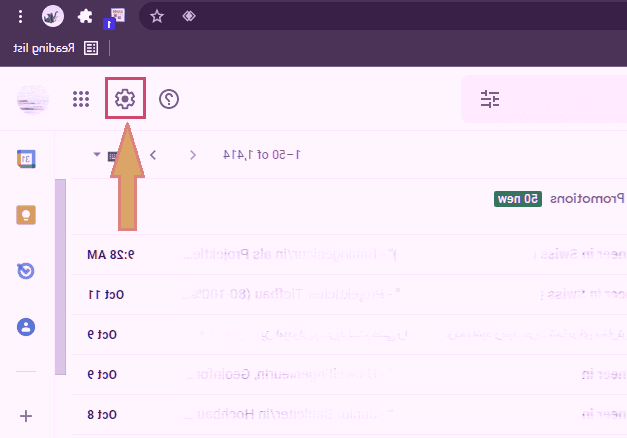This screenshot has height=438, width=627.
Task: Open Chrome Extensions puzzle icon
Action: click(85, 16)
